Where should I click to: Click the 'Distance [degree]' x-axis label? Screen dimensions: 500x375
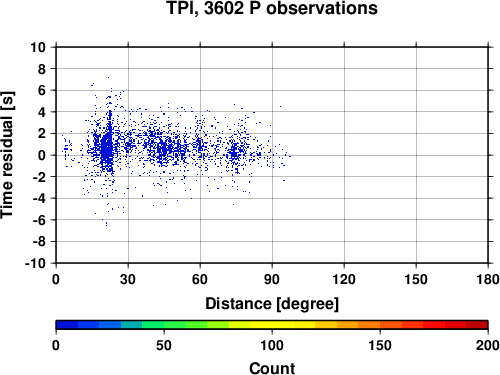pos(272,304)
